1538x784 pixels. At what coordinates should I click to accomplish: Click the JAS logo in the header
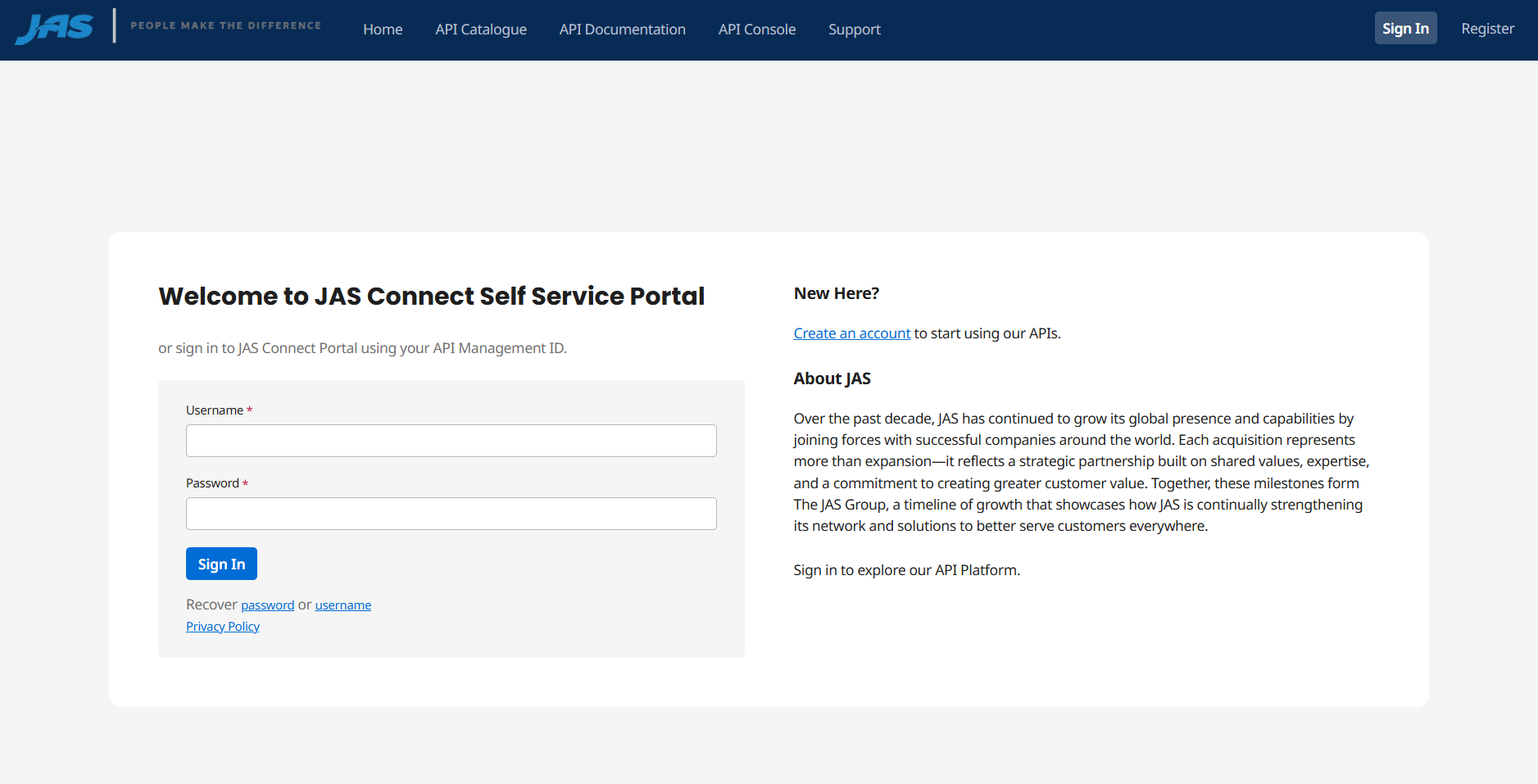pos(54,28)
